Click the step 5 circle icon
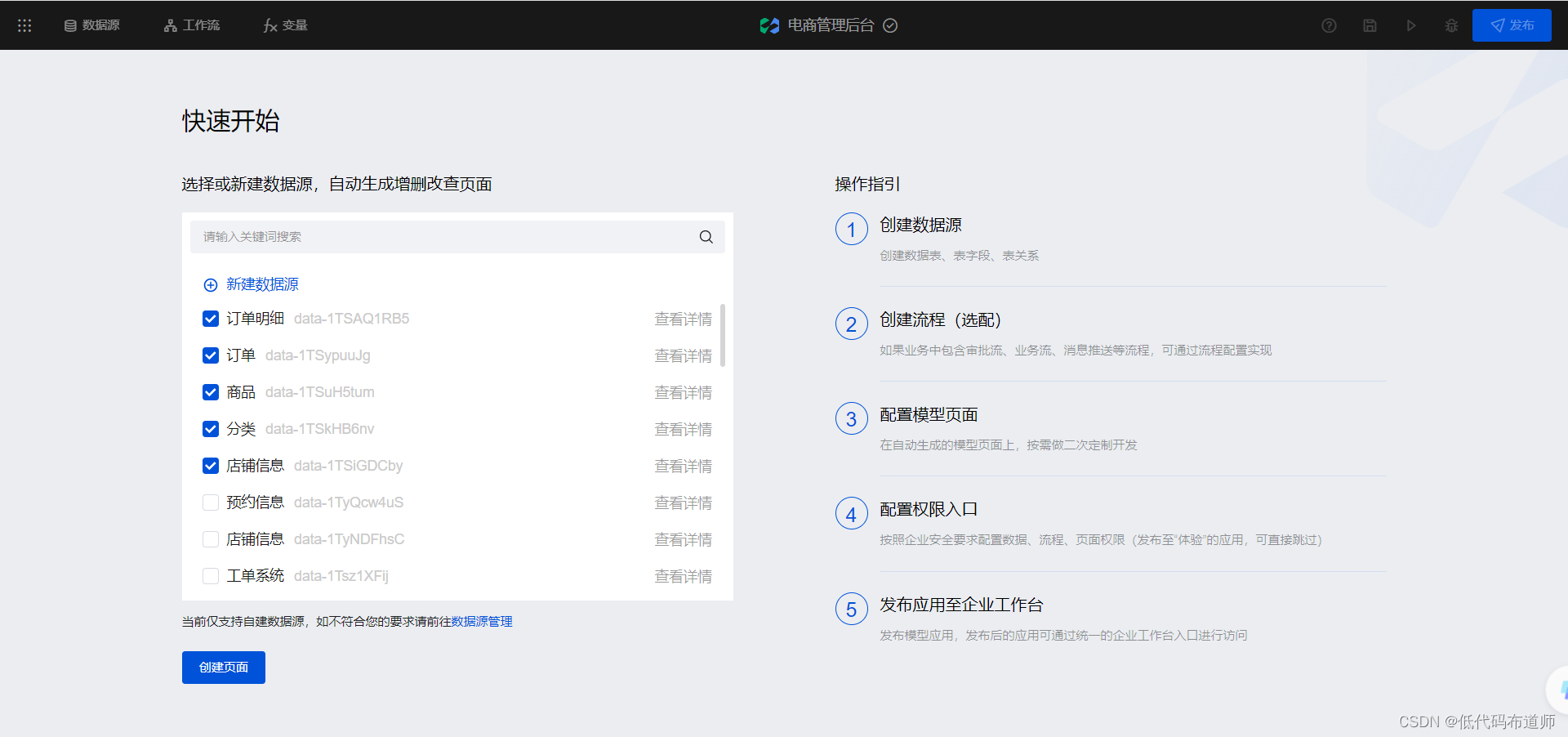The width and height of the screenshot is (1568, 737). coord(851,609)
